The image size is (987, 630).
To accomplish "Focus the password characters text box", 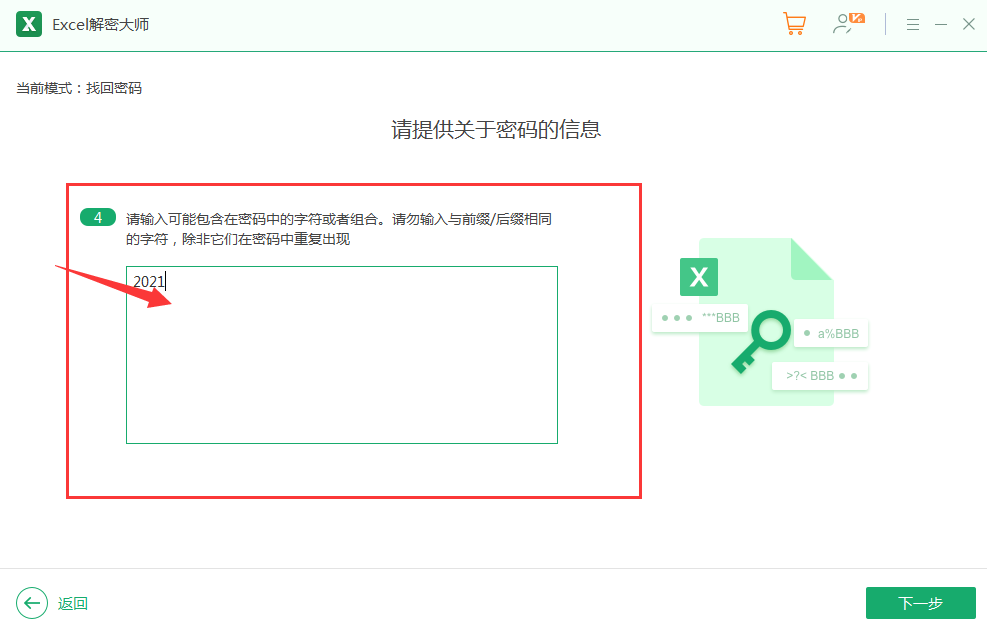I will coord(342,355).
